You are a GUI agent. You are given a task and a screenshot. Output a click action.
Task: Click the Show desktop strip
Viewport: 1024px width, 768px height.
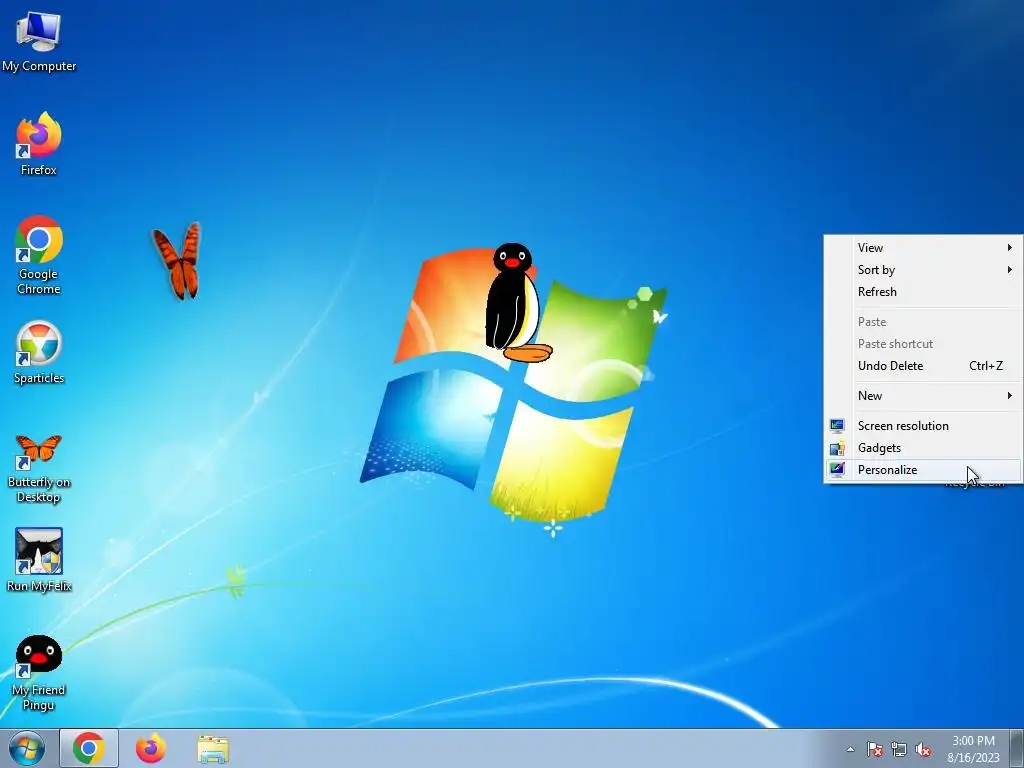(x=1017, y=748)
